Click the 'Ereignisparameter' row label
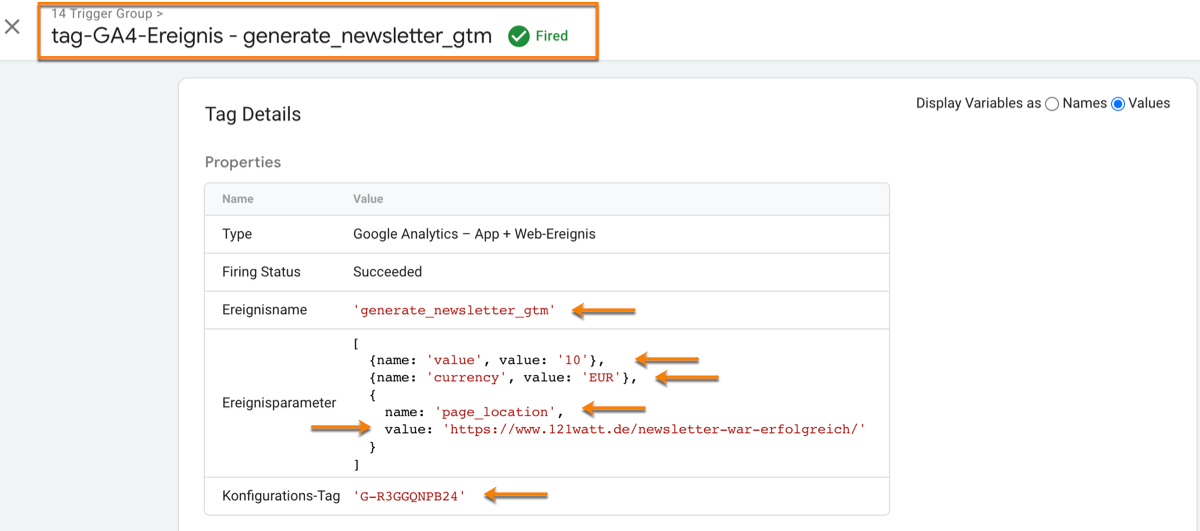Screen dimensions: 1200x531 pos(279,403)
